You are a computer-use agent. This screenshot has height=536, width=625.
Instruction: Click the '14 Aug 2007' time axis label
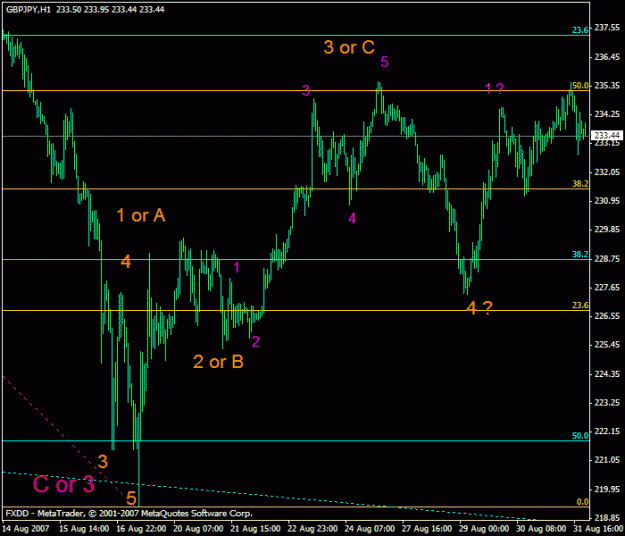(x=26, y=529)
